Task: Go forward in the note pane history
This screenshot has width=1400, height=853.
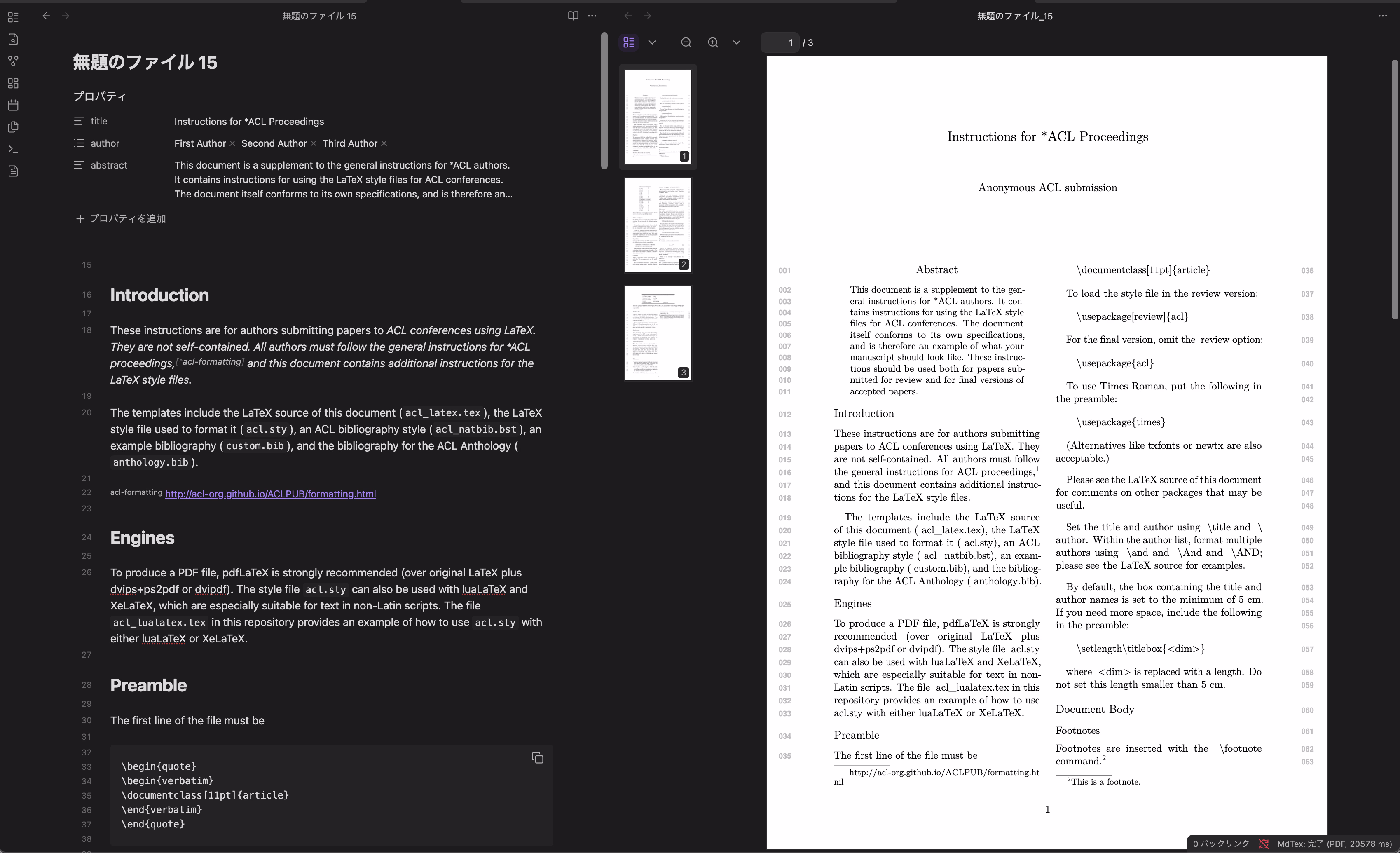Action: [66, 16]
